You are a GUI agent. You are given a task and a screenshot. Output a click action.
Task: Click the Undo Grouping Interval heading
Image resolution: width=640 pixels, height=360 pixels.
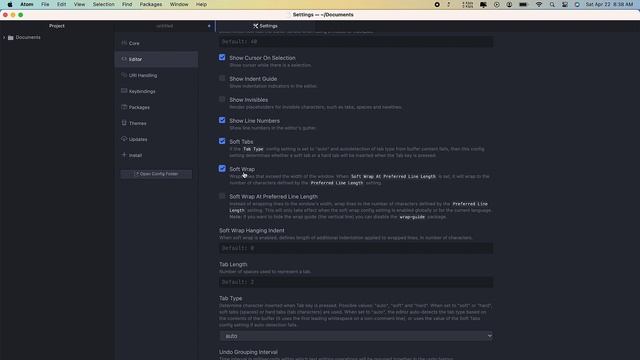(248, 352)
